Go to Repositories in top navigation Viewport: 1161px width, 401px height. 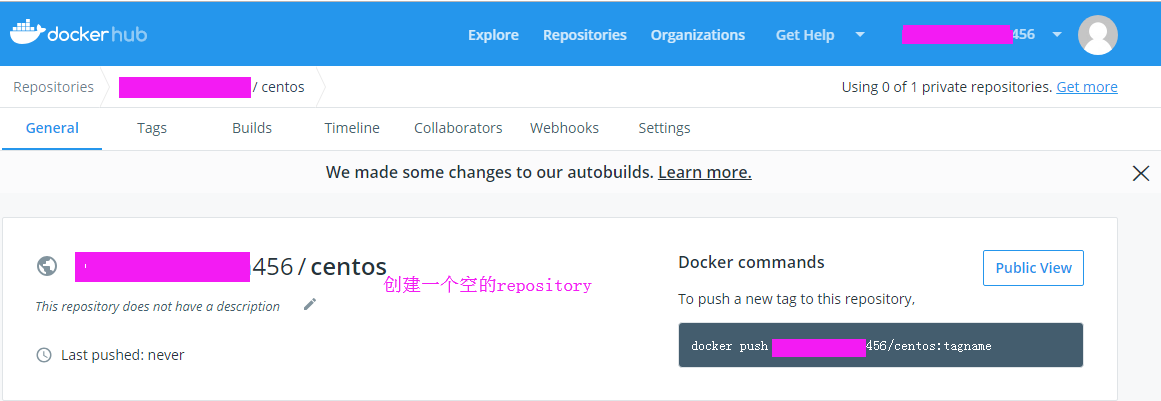585,35
